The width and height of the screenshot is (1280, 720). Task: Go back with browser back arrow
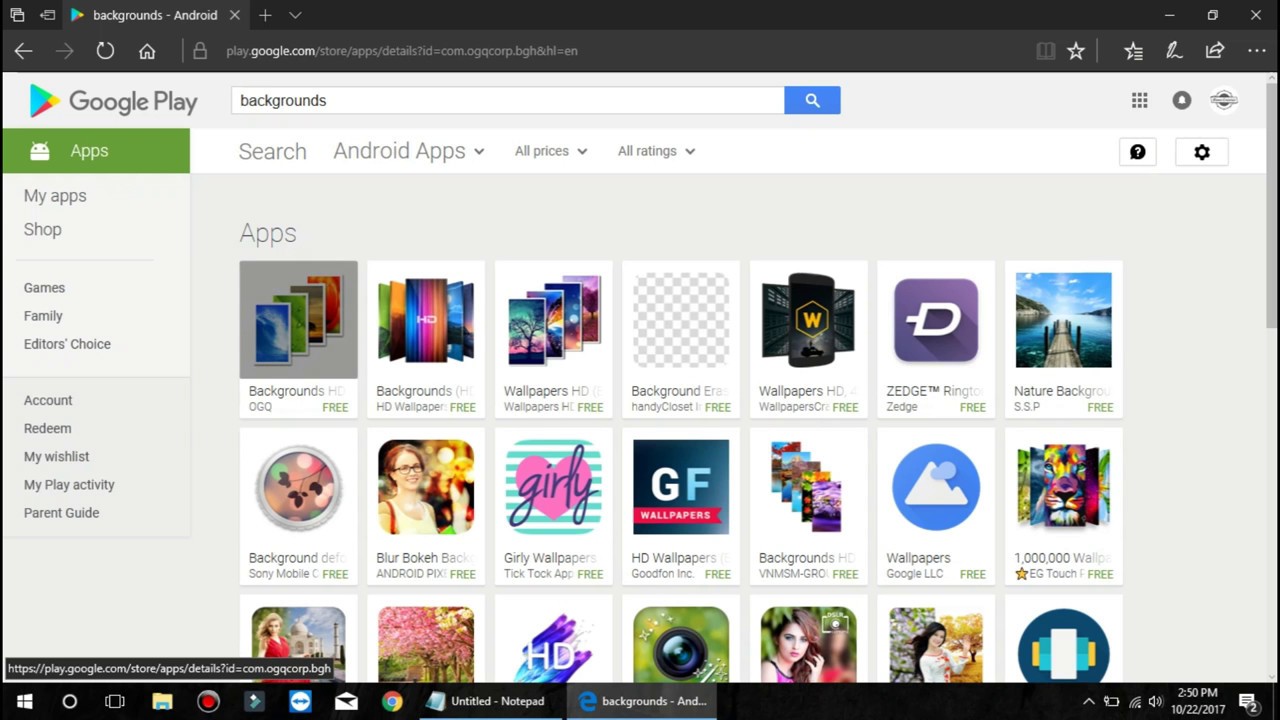click(x=23, y=51)
